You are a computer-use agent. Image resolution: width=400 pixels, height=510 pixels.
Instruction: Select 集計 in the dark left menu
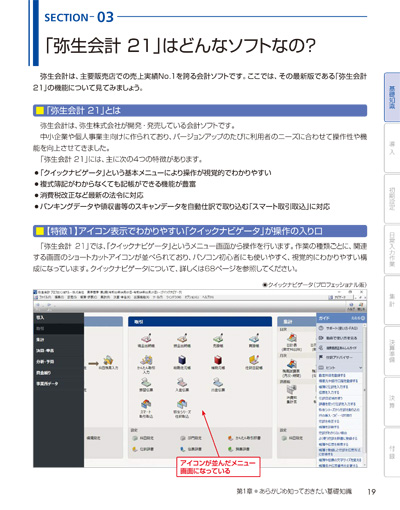40,339
